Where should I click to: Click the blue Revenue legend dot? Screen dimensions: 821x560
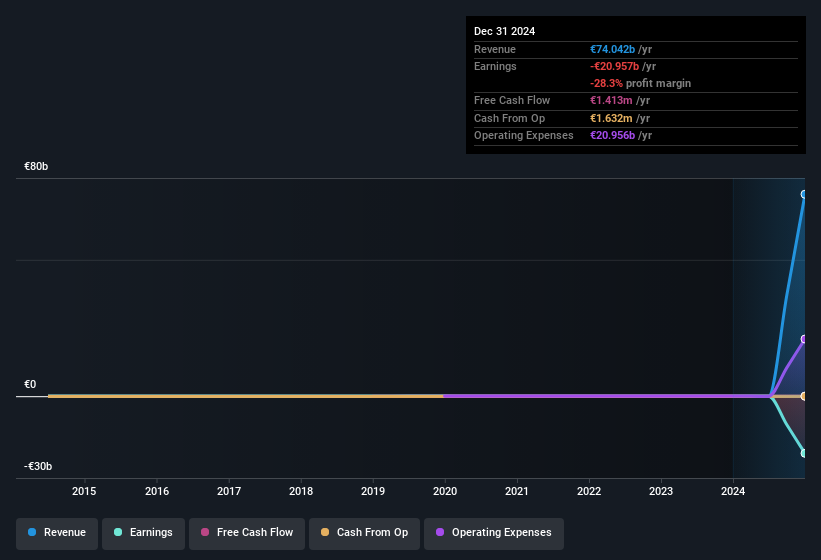32,532
